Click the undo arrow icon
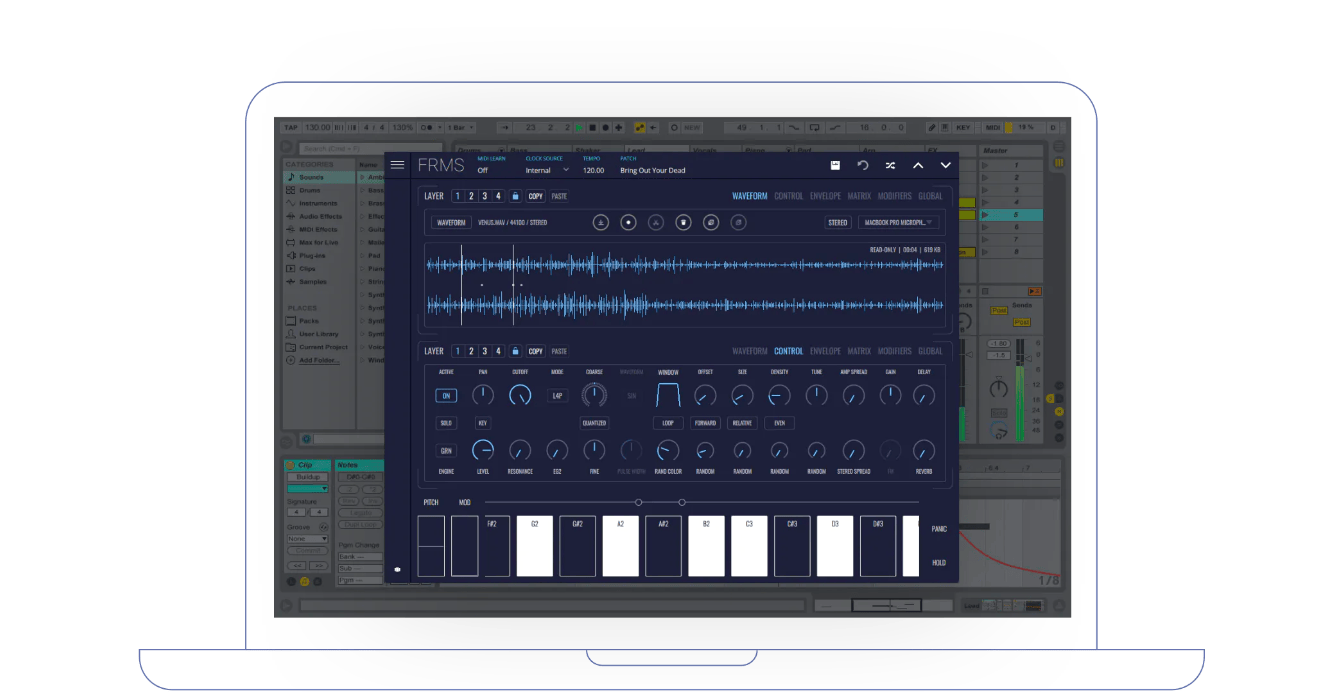The width and height of the screenshot is (1344, 692). click(x=862, y=165)
